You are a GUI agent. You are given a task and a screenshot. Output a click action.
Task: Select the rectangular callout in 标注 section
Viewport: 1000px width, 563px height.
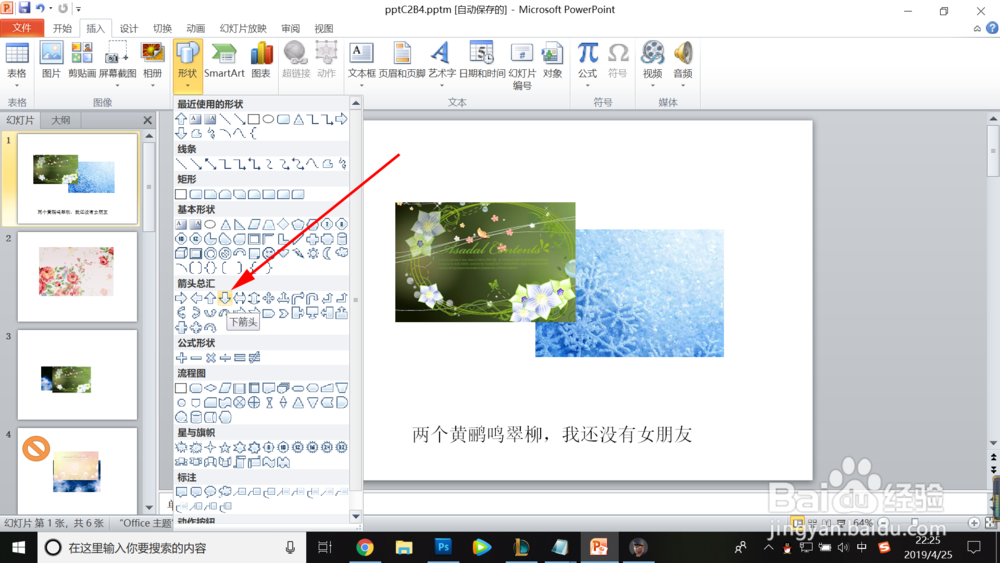click(181, 492)
